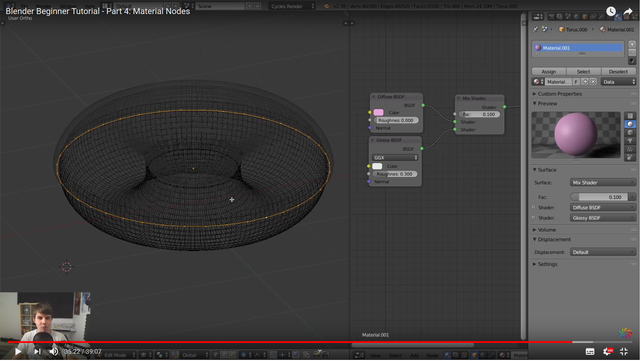Select the Material.001 slot in list
This screenshot has width=640, height=361.
click(x=578, y=48)
